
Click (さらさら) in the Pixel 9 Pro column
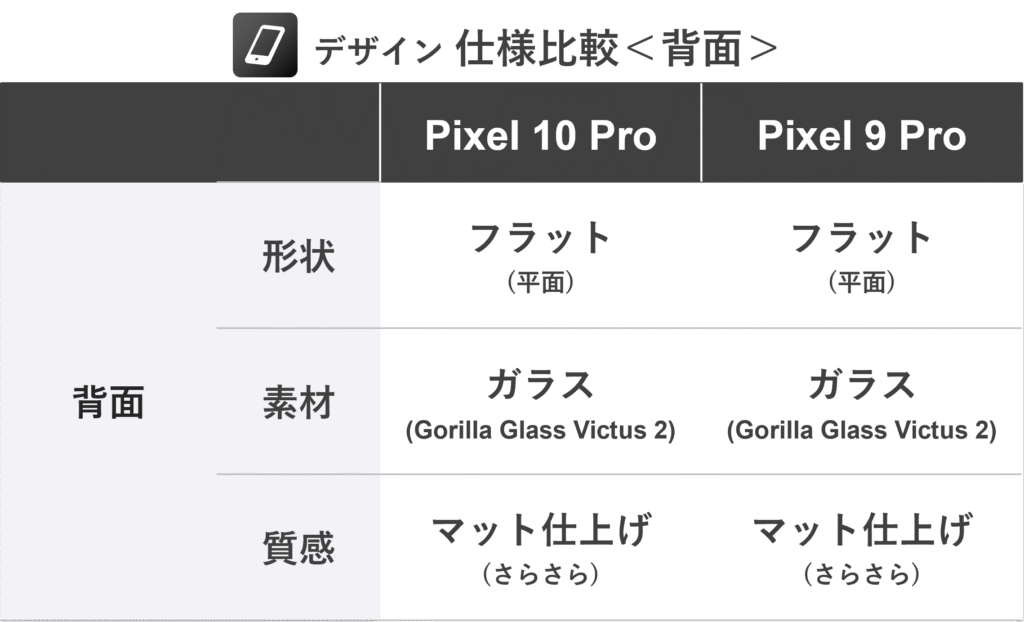coord(862,575)
